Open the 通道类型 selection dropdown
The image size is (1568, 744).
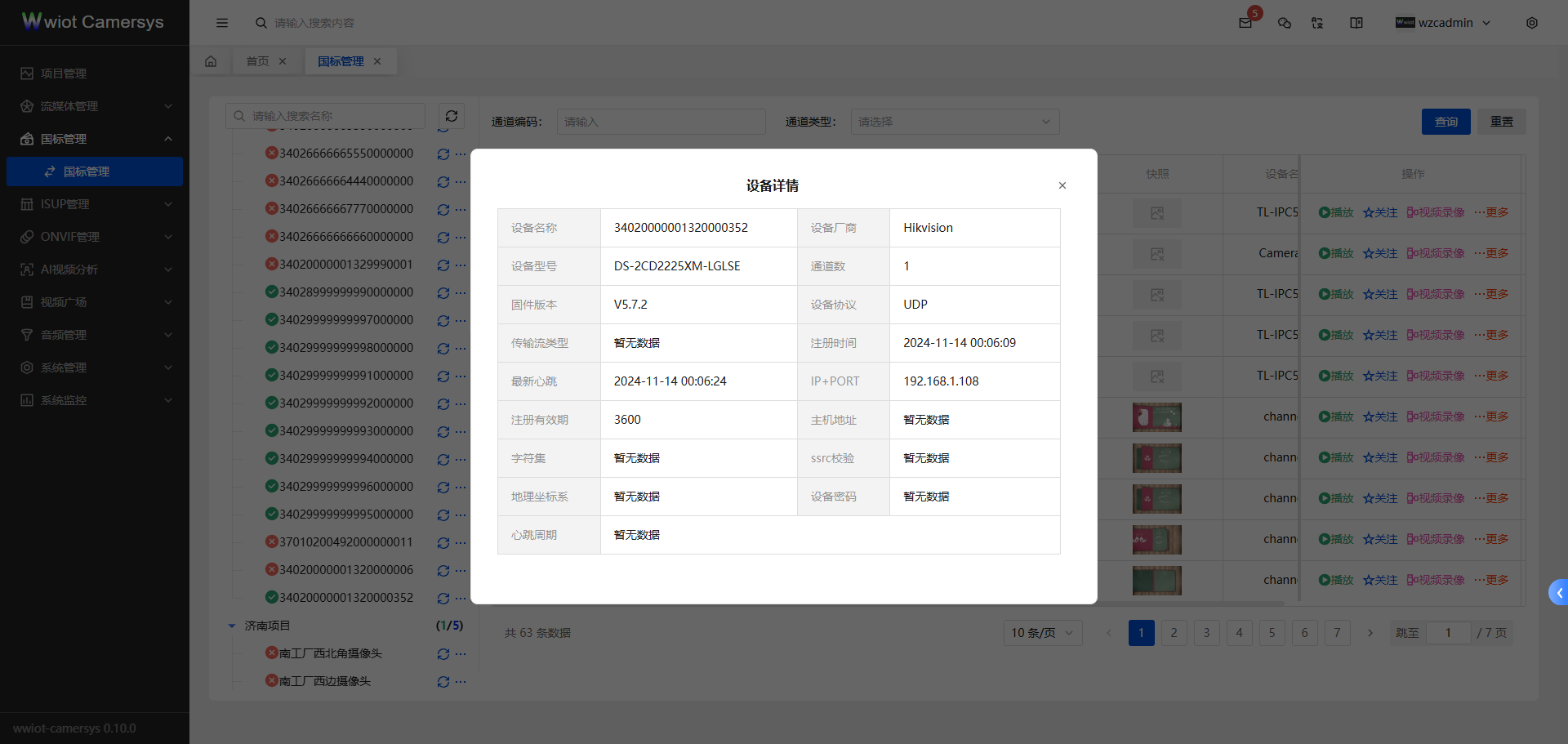(954, 121)
